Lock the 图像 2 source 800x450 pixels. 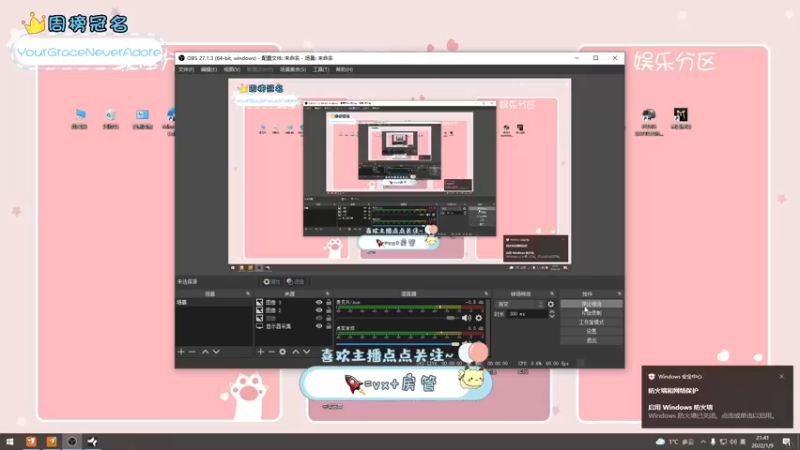click(329, 310)
